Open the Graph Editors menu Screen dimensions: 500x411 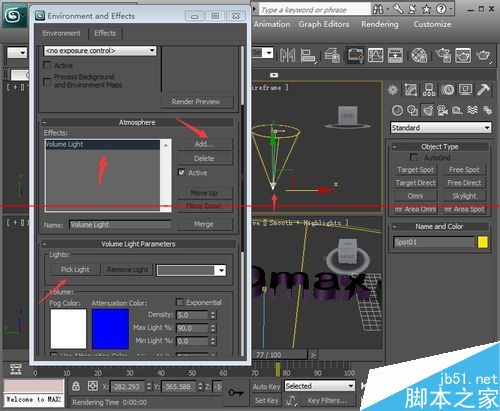tap(324, 24)
